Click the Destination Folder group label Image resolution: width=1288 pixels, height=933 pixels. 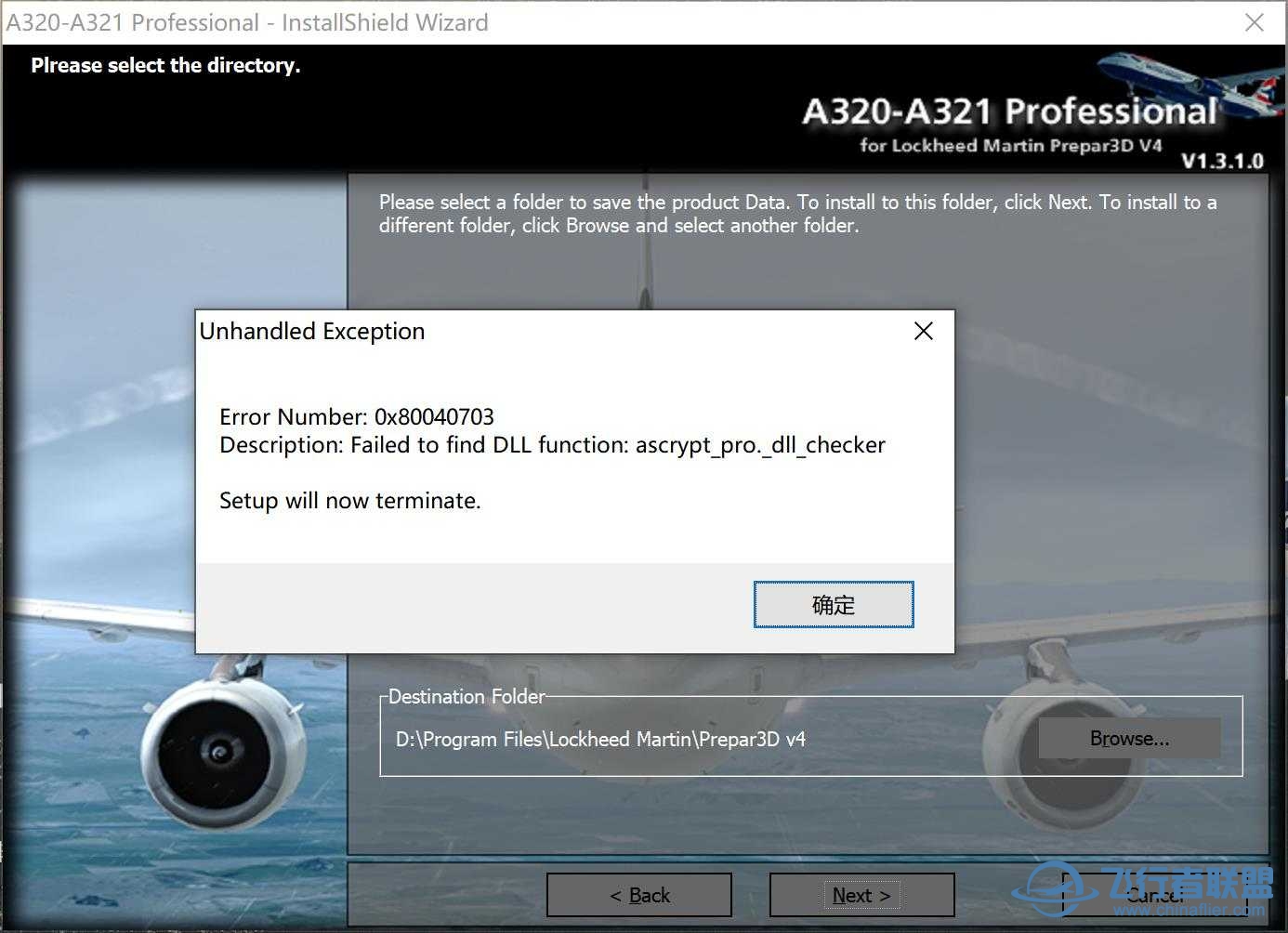point(467,696)
